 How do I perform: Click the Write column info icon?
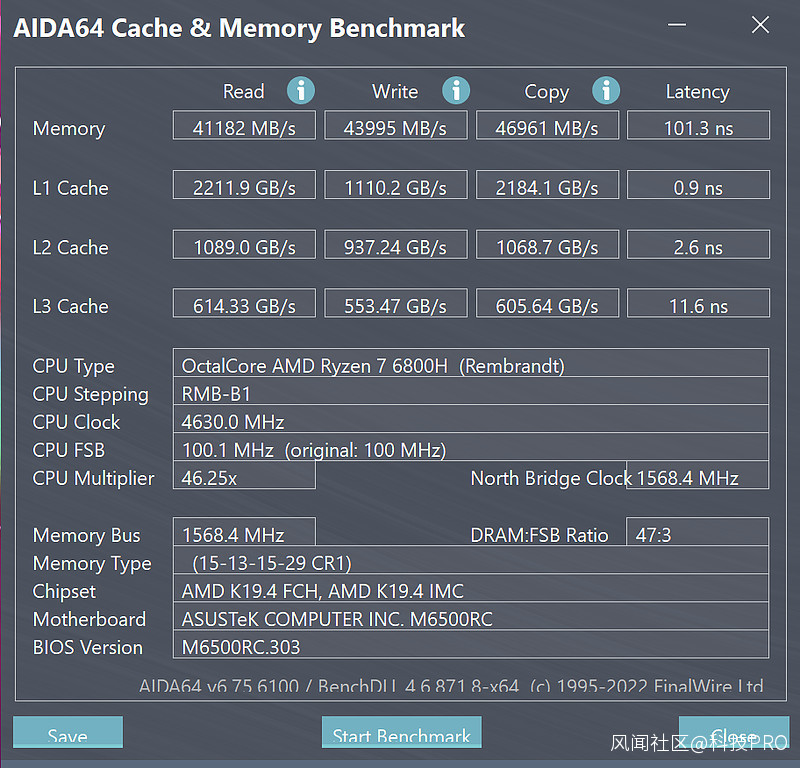(456, 91)
